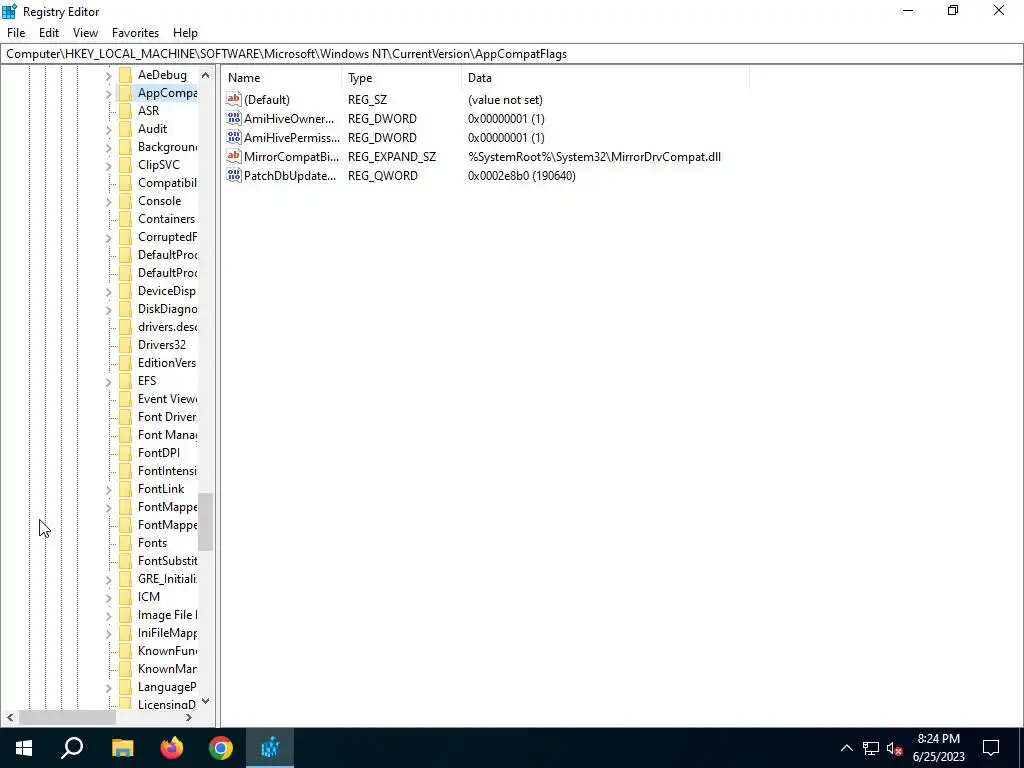Click the AmiHiveOwner DWORD value icon
Viewport: 1024px width, 768px height.
coord(234,118)
